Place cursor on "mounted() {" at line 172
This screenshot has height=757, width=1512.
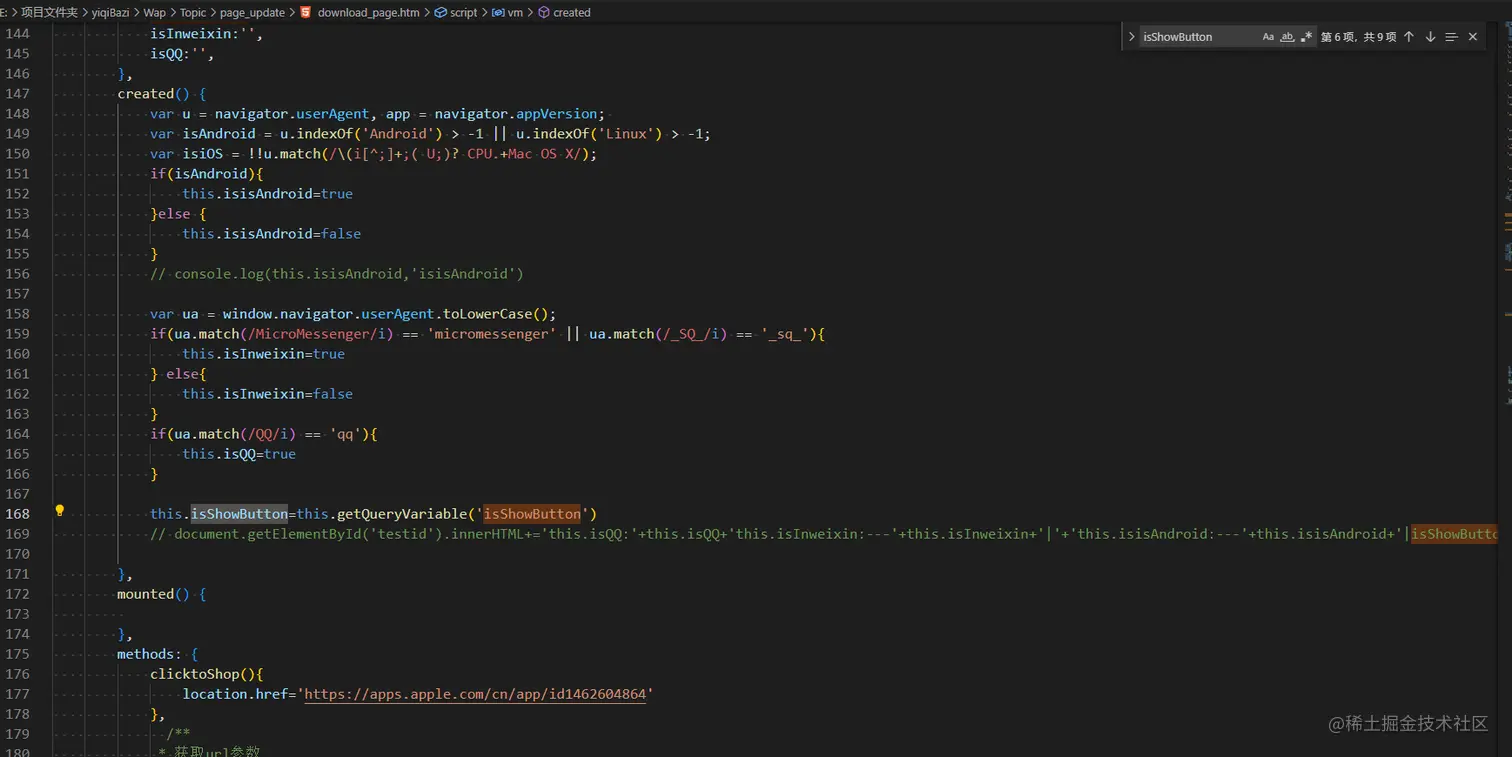coord(162,594)
